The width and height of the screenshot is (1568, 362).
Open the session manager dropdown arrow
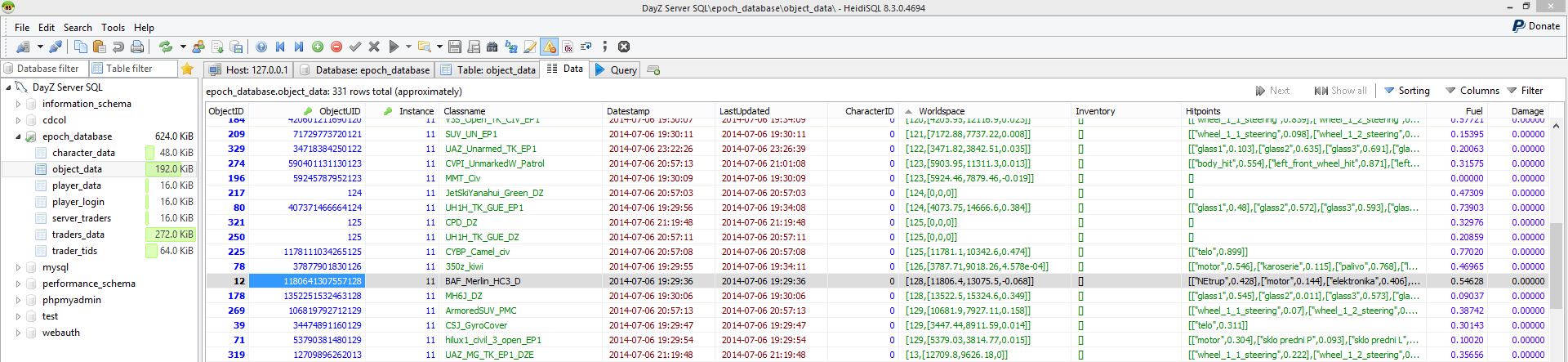[40, 47]
